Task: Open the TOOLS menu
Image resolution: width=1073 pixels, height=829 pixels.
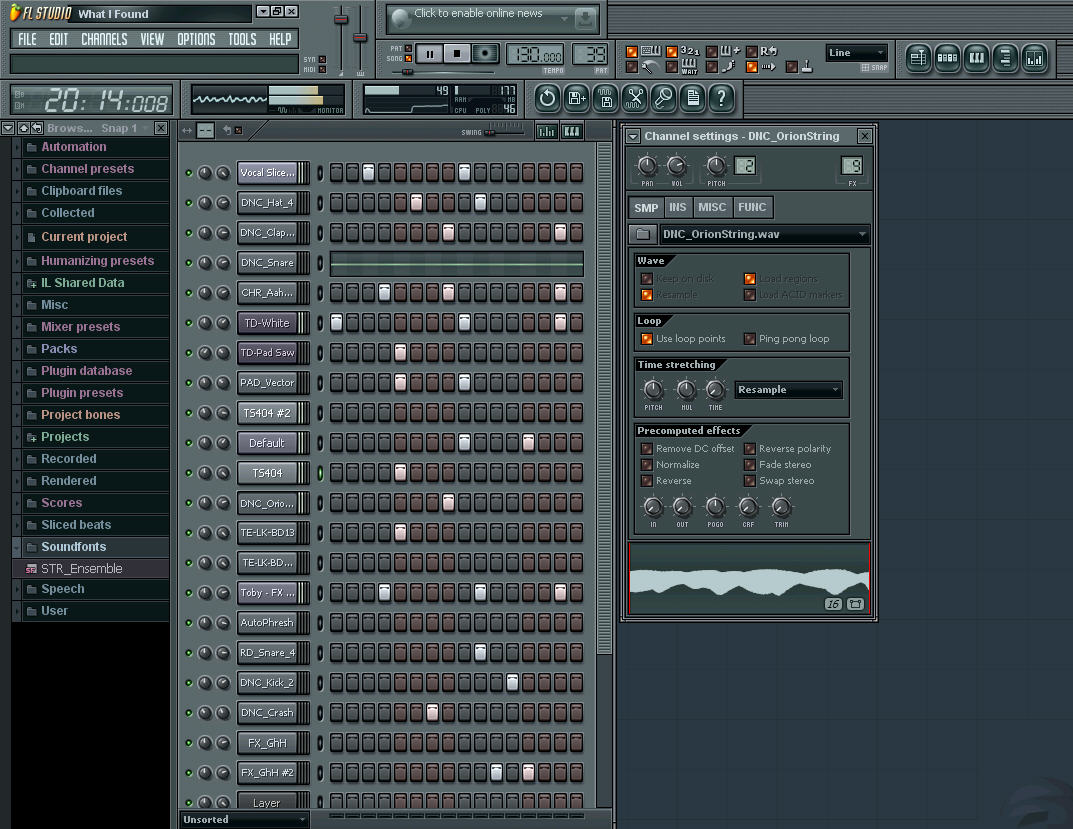Action: pos(242,39)
